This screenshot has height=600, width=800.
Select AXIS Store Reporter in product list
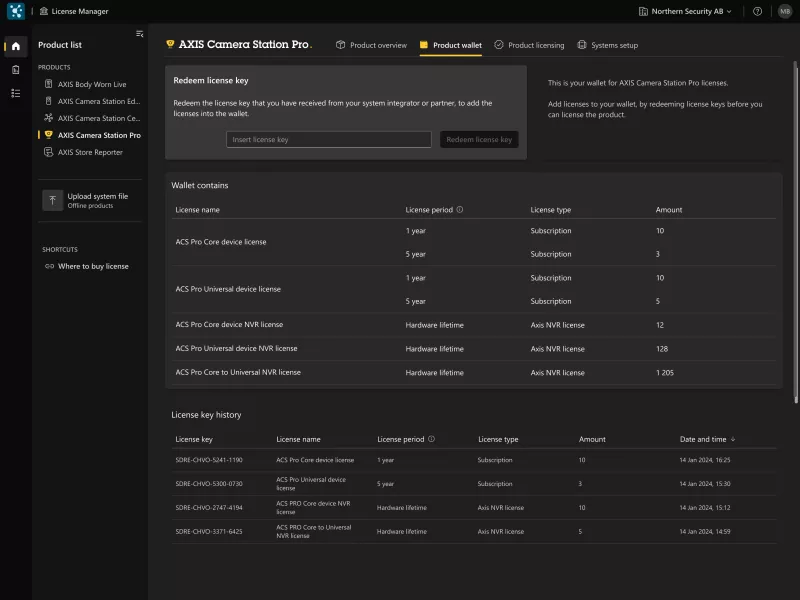[x=89, y=152]
